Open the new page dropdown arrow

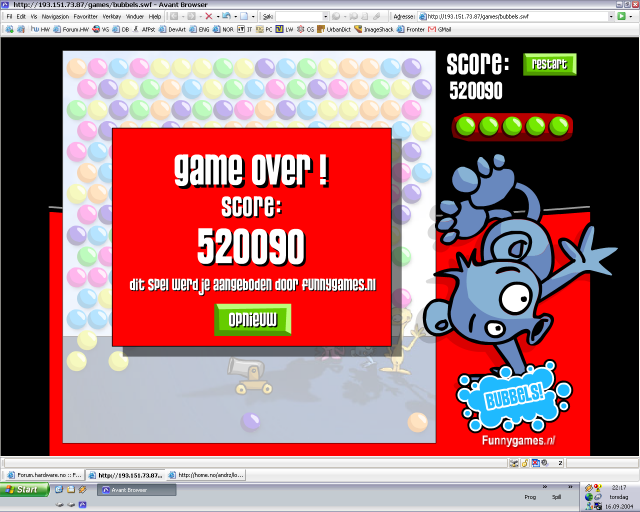(x=253, y=16)
